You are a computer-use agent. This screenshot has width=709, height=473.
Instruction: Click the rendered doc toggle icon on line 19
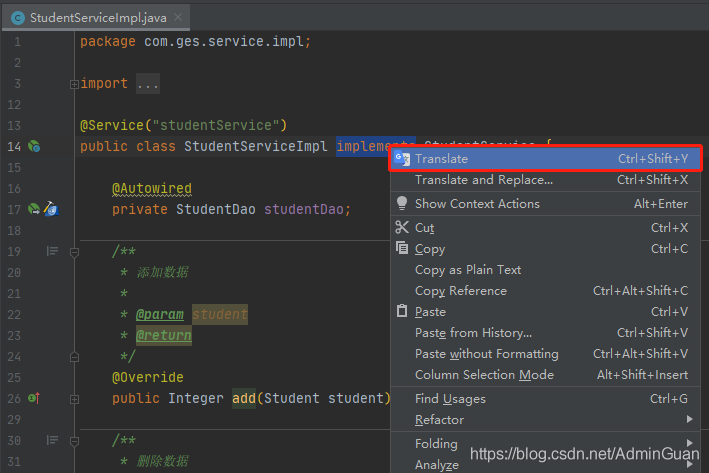tap(52, 251)
